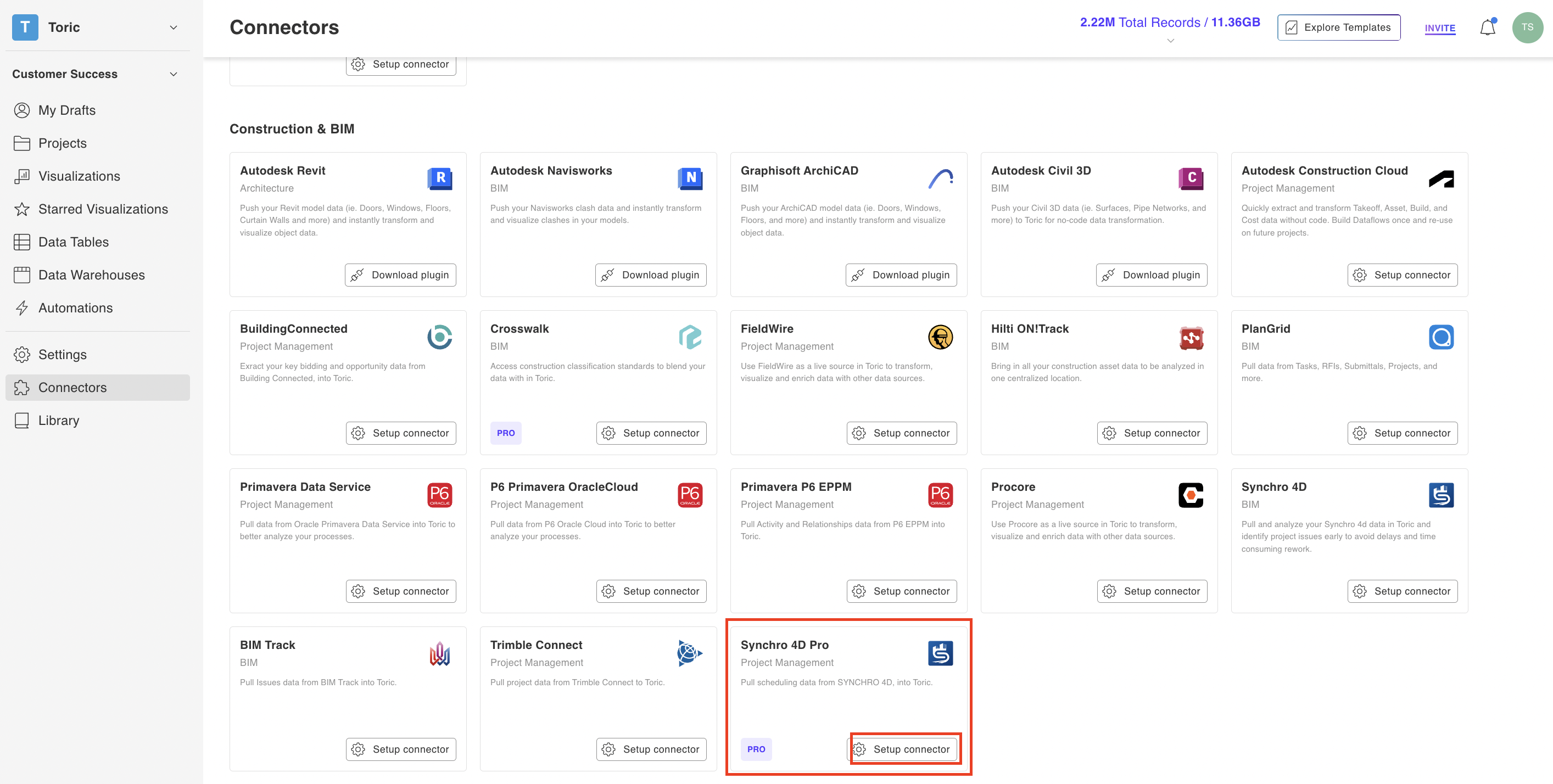Click the partially visible top Setup connector button

401,65
